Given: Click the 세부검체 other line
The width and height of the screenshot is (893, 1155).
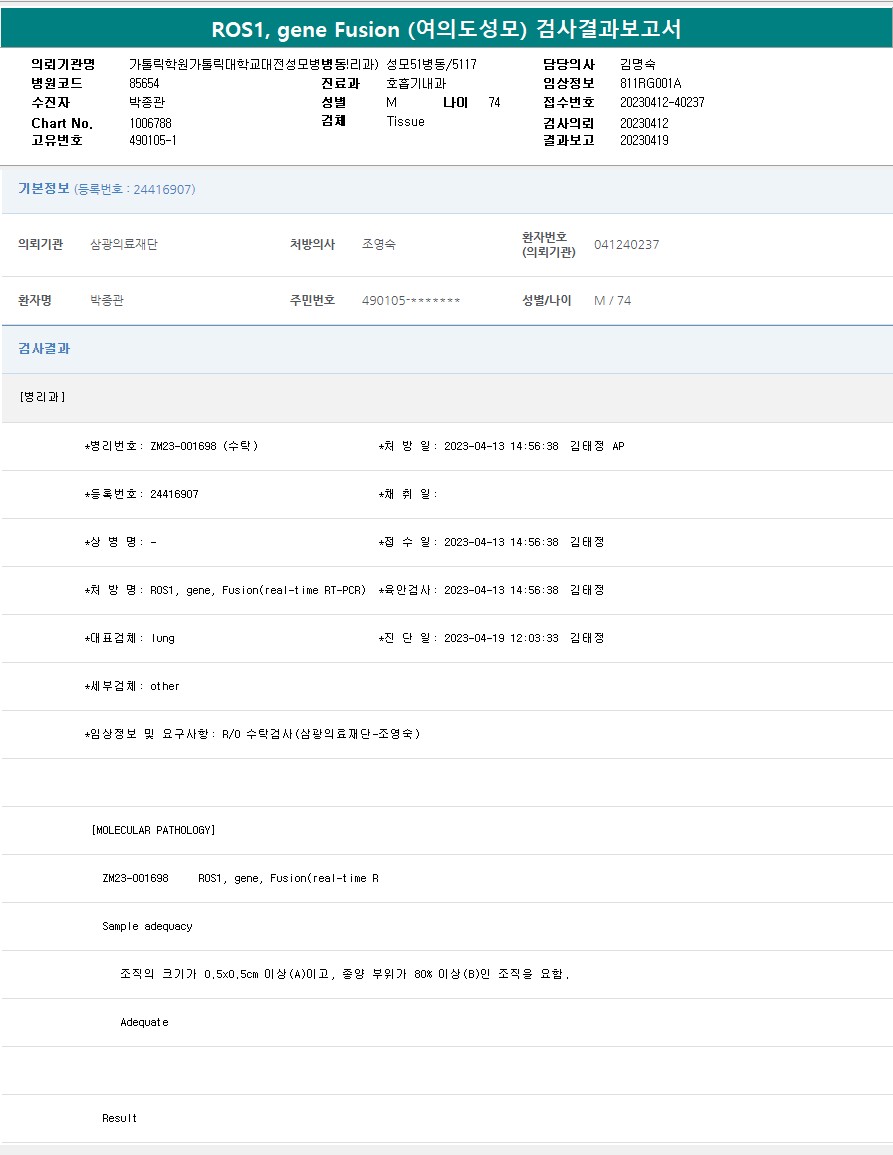Looking at the screenshot, I should pos(132,686).
